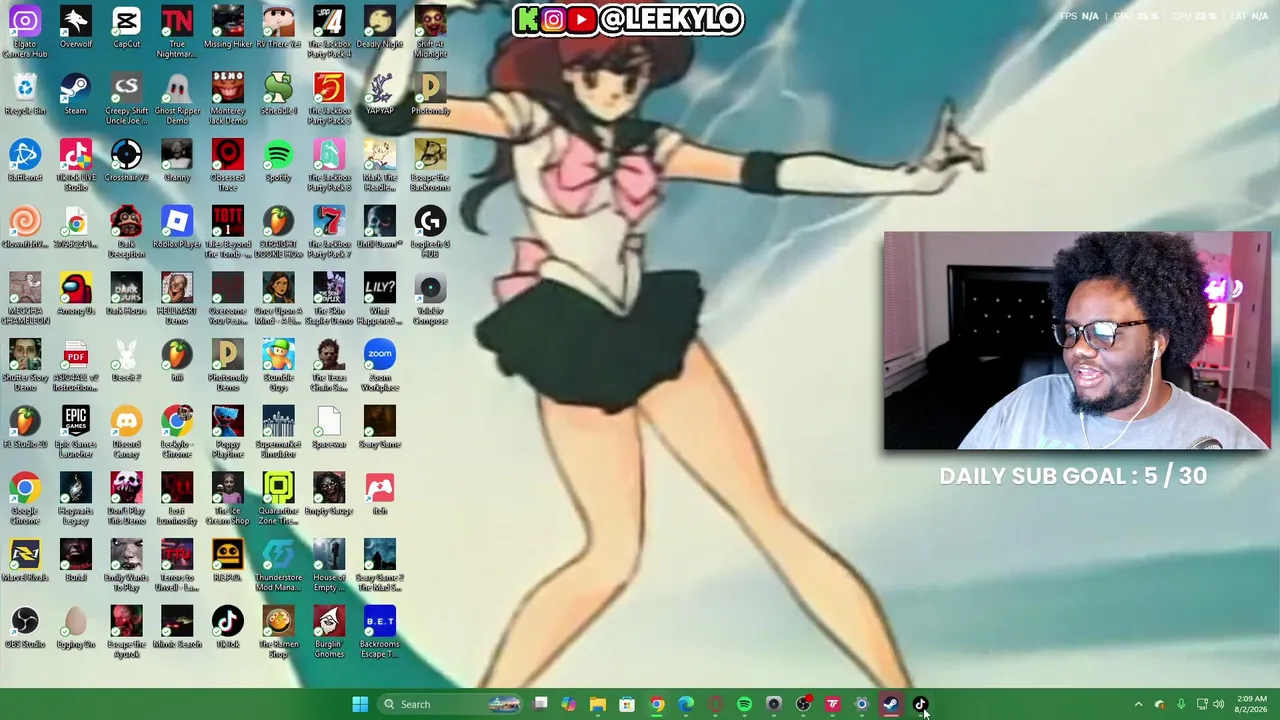Switch to Steam on the taskbar
The height and width of the screenshot is (720, 1280).
click(890, 704)
